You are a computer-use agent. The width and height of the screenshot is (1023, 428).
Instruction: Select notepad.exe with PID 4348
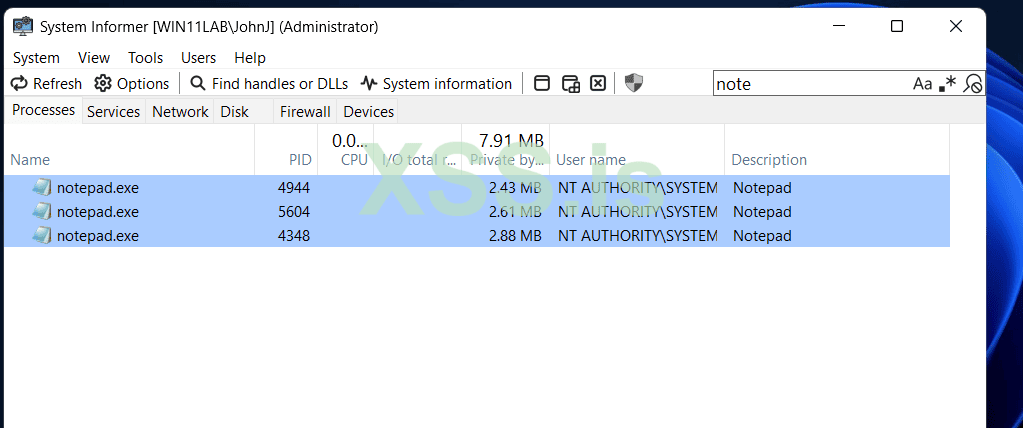tap(477, 235)
